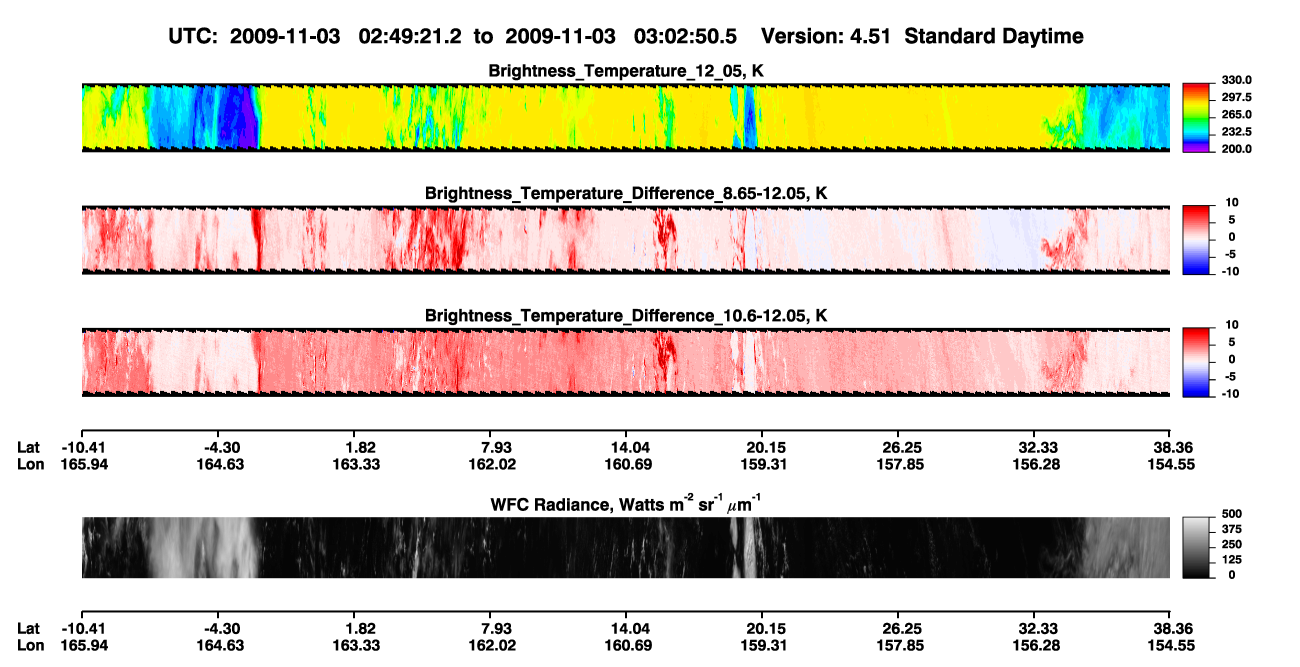Click the red-blue colorbar of the 10.6-12.05 panel
Screen dimensions: 1300x667
tap(1197, 362)
